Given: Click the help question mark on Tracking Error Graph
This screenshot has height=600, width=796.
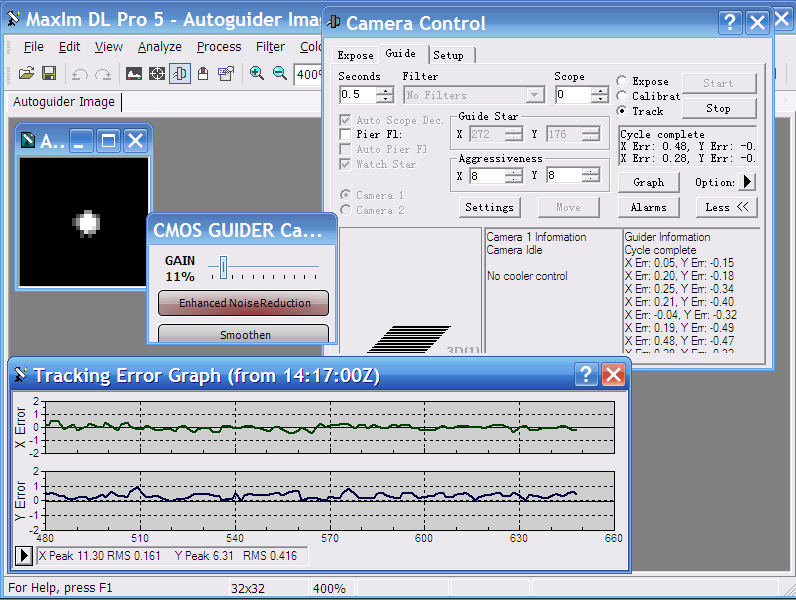Looking at the screenshot, I should pyautogui.click(x=586, y=375).
